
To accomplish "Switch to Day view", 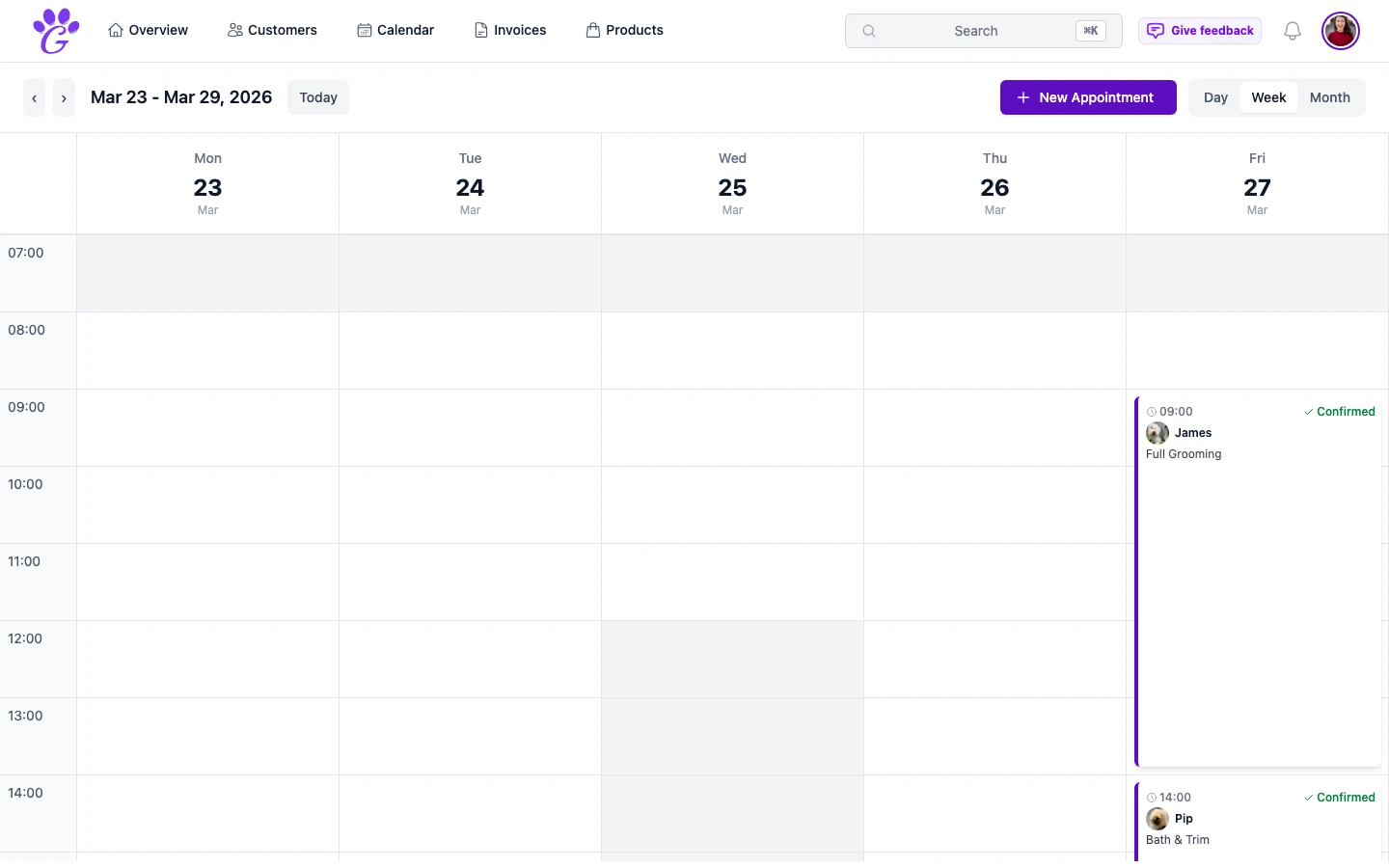I will tap(1215, 96).
